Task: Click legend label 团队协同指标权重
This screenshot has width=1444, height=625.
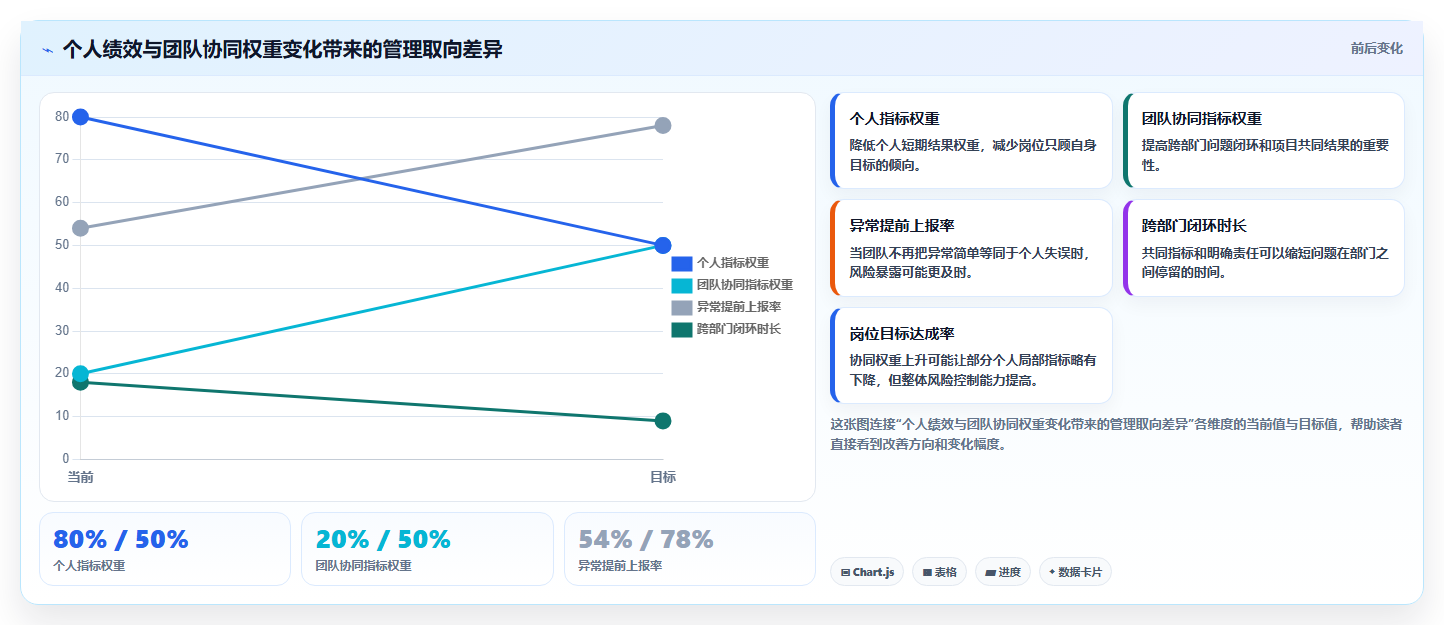Action: pyautogui.click(x=745, y=285)
